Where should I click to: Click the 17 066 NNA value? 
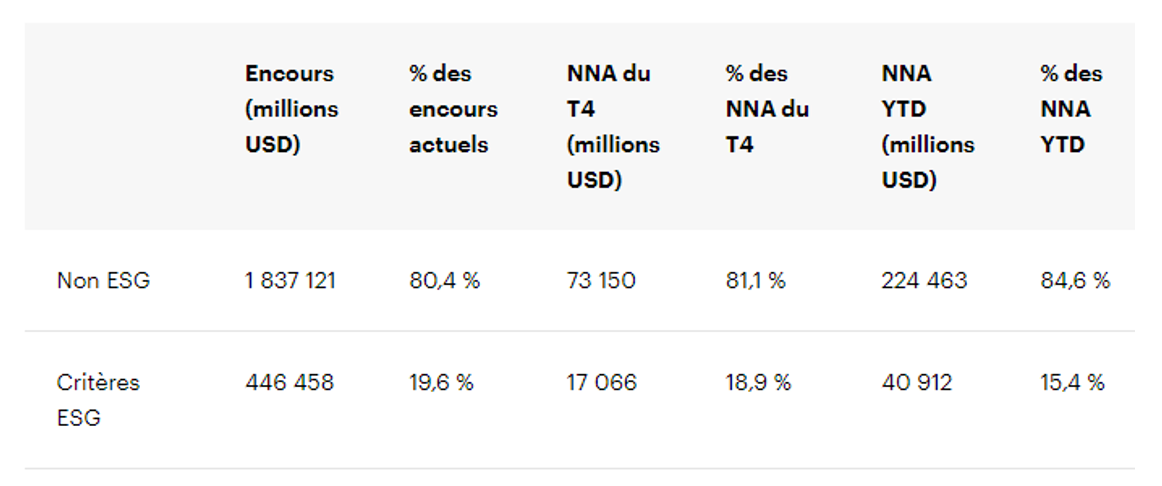(x=601, y=383)
